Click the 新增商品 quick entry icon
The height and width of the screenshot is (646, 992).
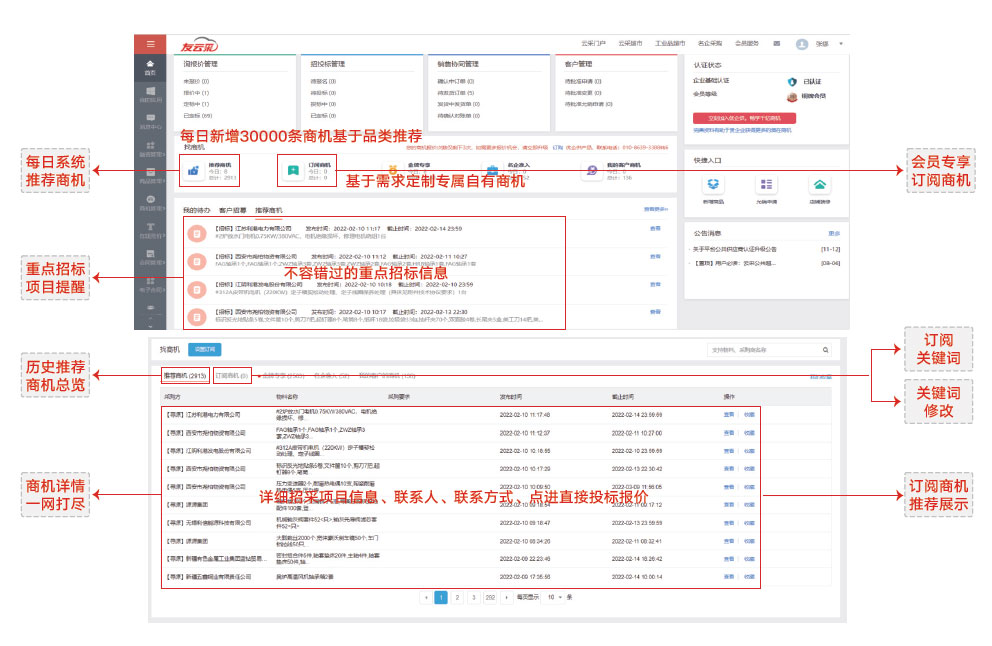click(712, 185)
